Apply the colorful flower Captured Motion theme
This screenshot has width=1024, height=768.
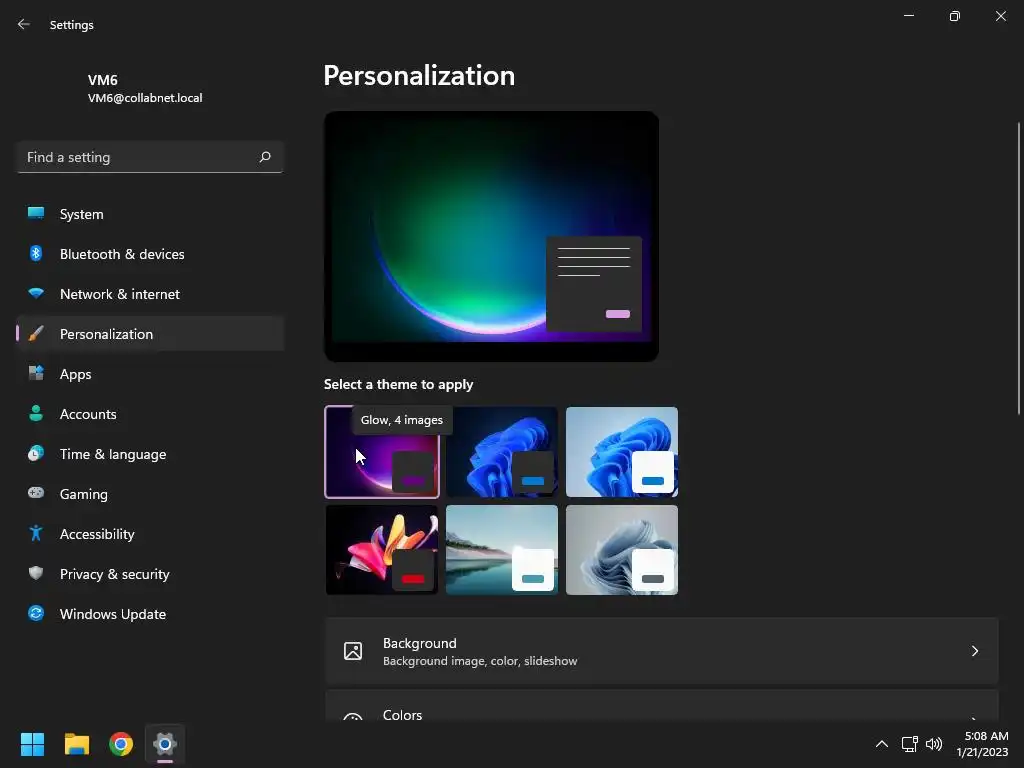point(382,550)
